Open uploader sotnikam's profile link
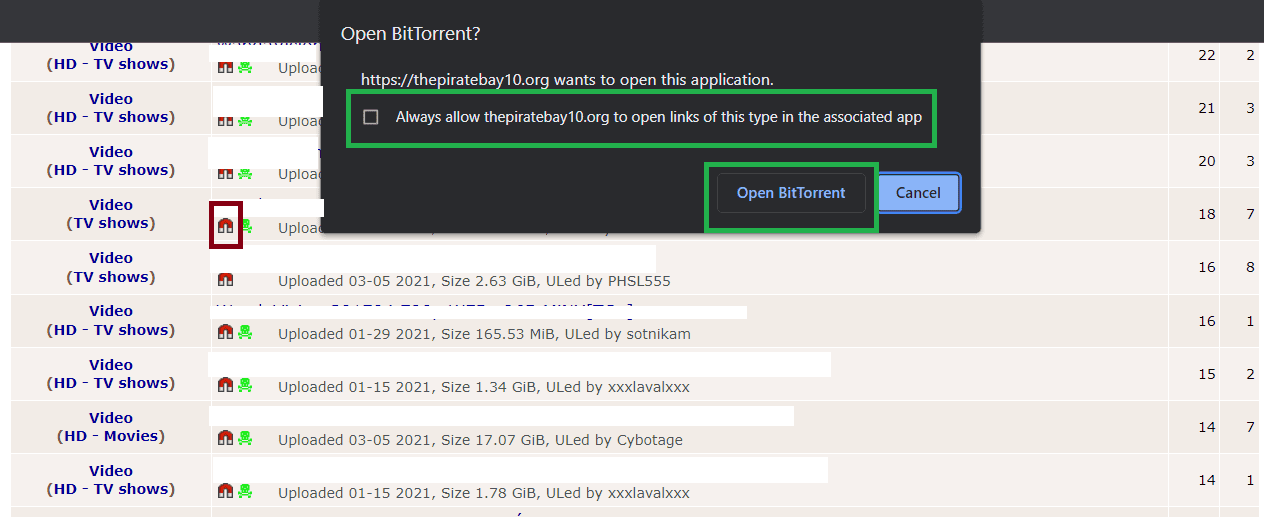This screenshot has height=517, width=1264. click(x=648, y=334)
